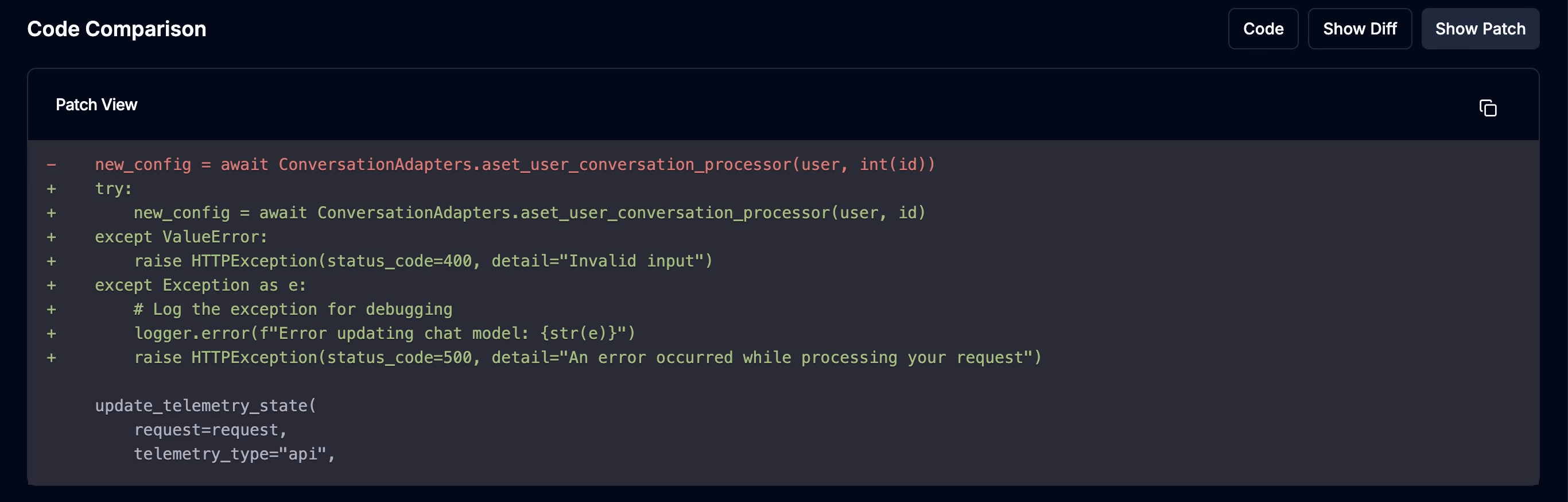Click the request=request argument line

210,430
